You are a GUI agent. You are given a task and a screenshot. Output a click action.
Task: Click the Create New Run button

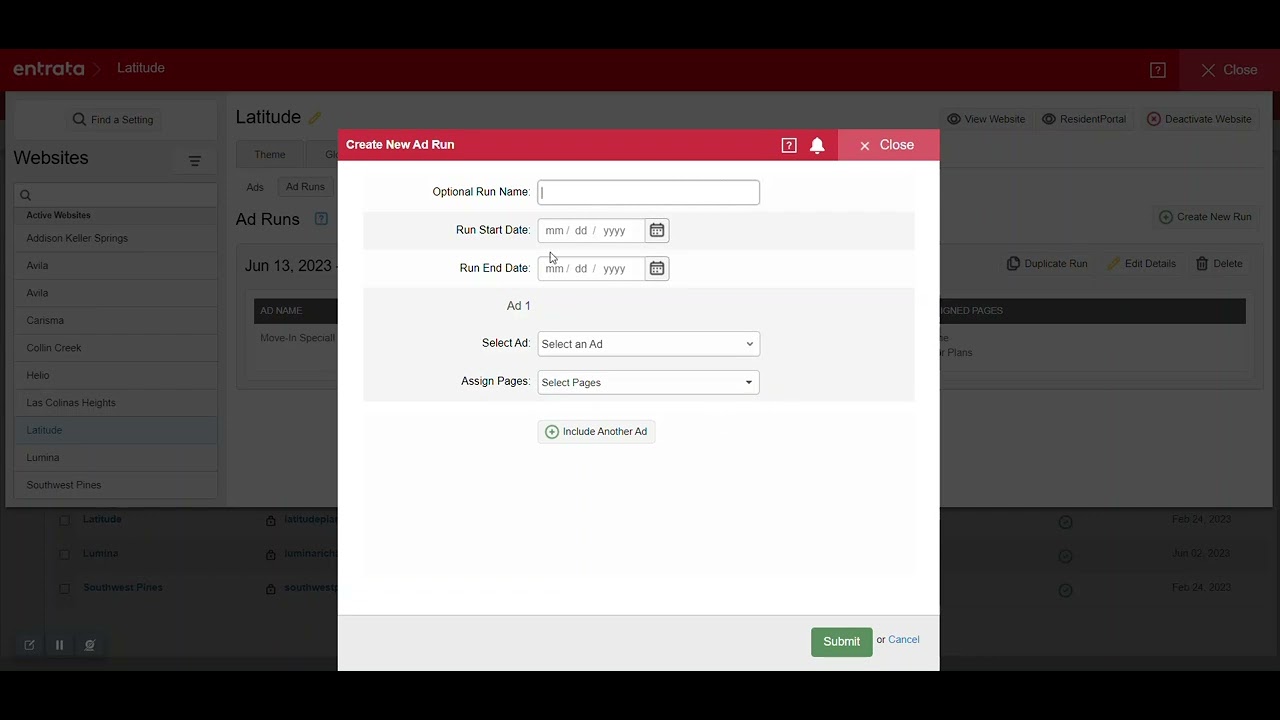pyautogui.click(x=1205, y=217)
